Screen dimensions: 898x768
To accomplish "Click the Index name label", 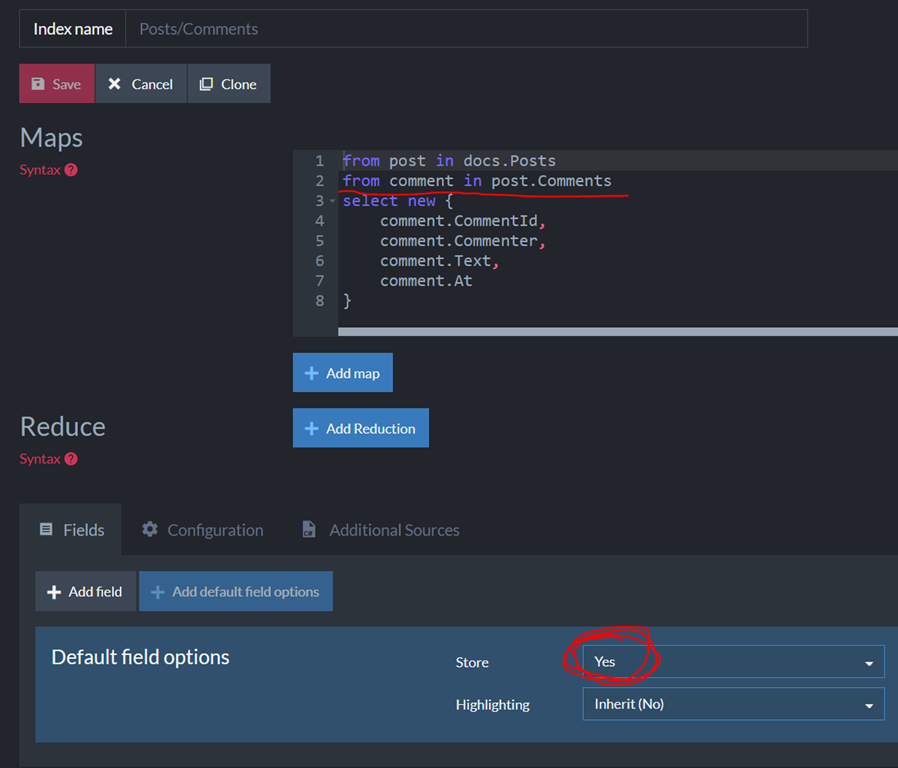I will 73,29.
